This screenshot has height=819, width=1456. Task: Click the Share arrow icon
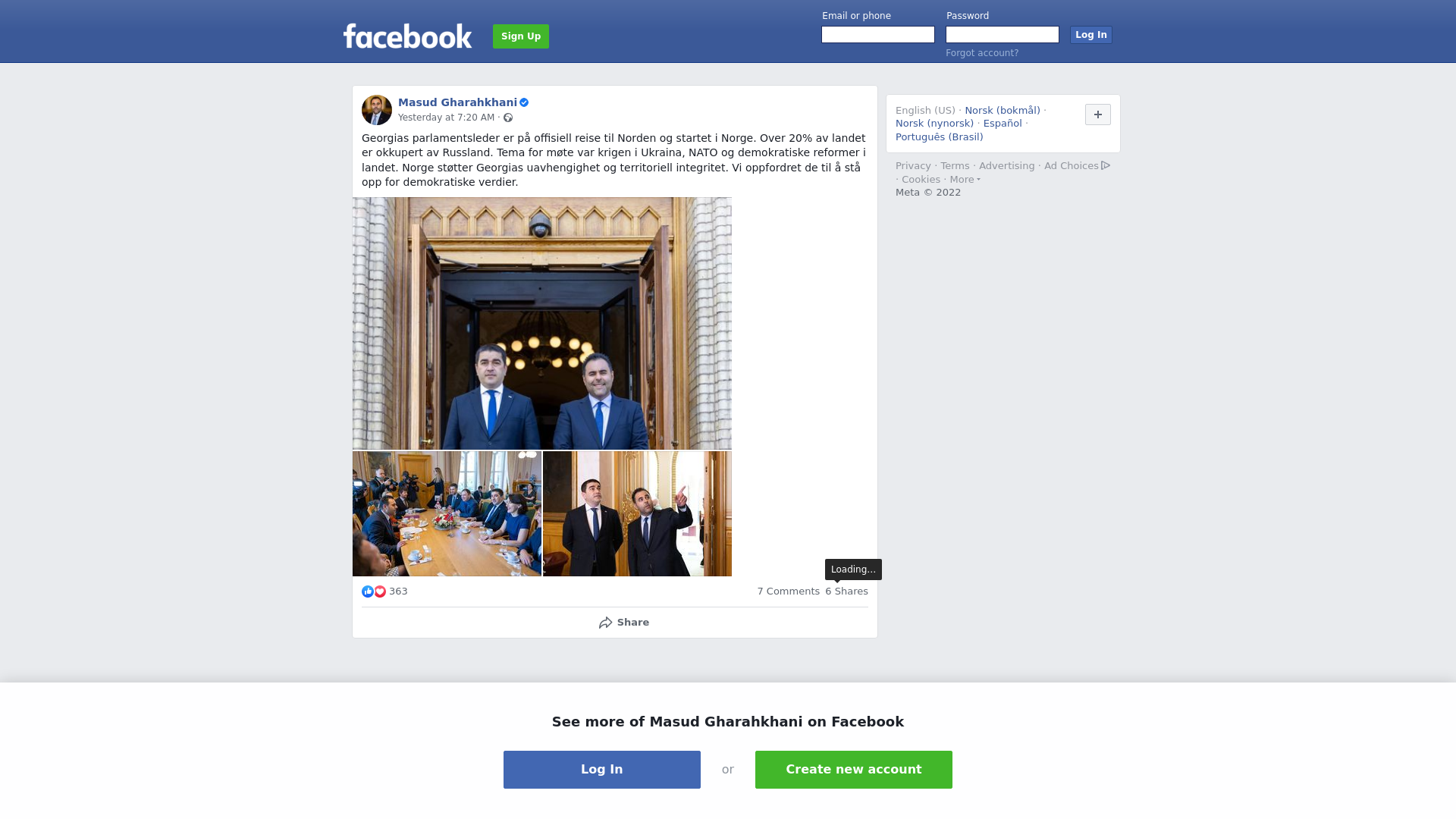pos(605,623)
